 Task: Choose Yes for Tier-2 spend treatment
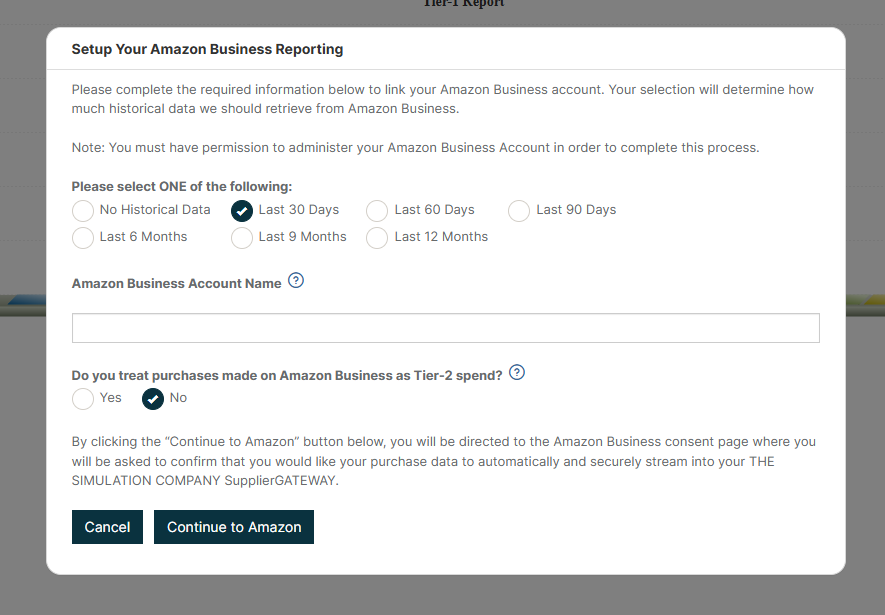(x=83, y=398)
